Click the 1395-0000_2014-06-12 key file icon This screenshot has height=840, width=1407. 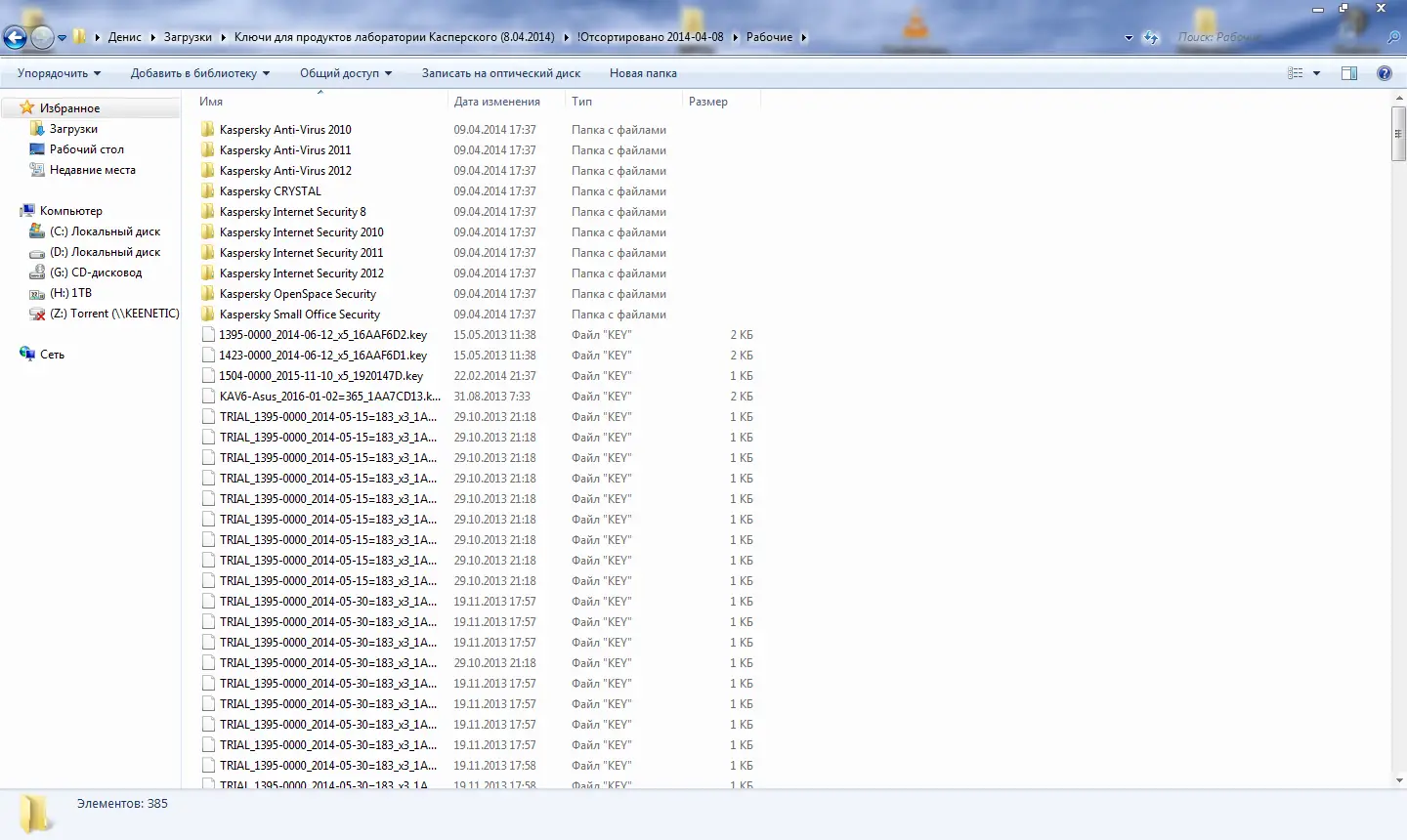tap(208, 334)
